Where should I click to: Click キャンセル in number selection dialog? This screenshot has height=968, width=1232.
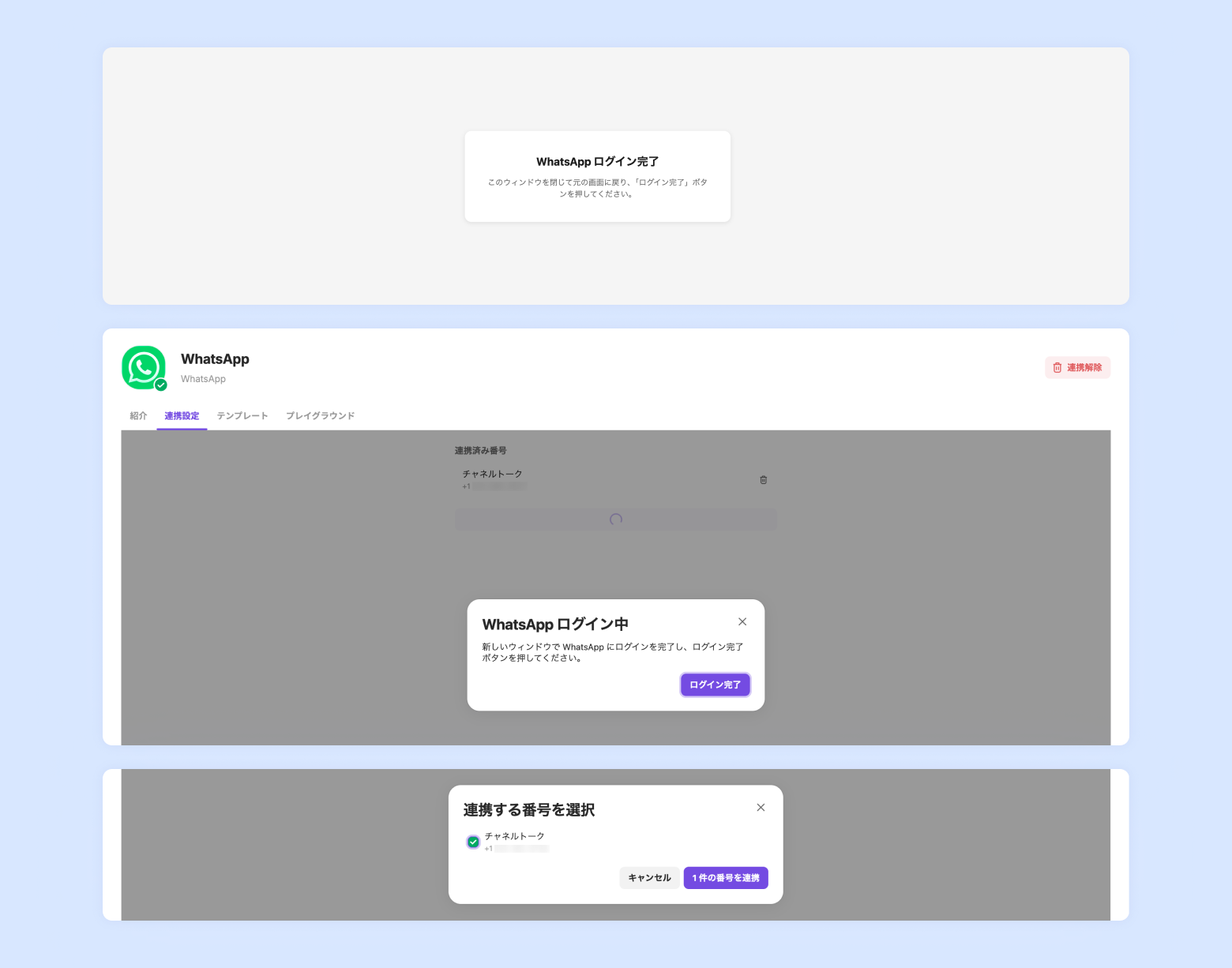[x=649, y=877]
